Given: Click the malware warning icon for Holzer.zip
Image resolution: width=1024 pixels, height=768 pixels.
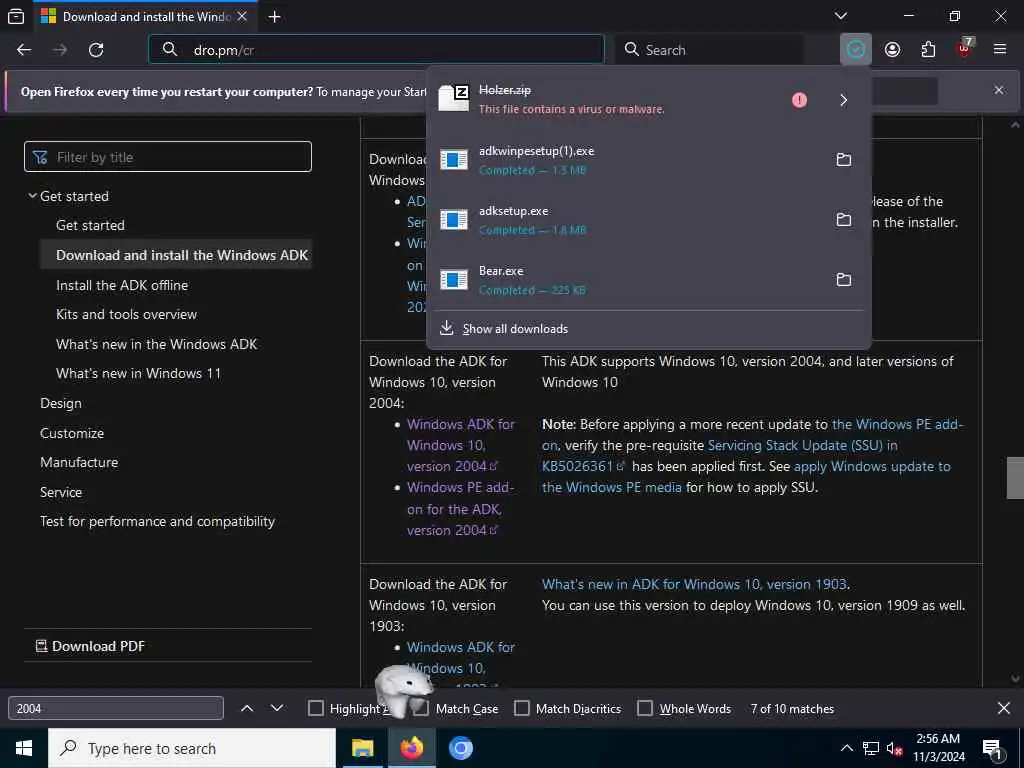Looking at the screenshot, I should tap(799, 100).
